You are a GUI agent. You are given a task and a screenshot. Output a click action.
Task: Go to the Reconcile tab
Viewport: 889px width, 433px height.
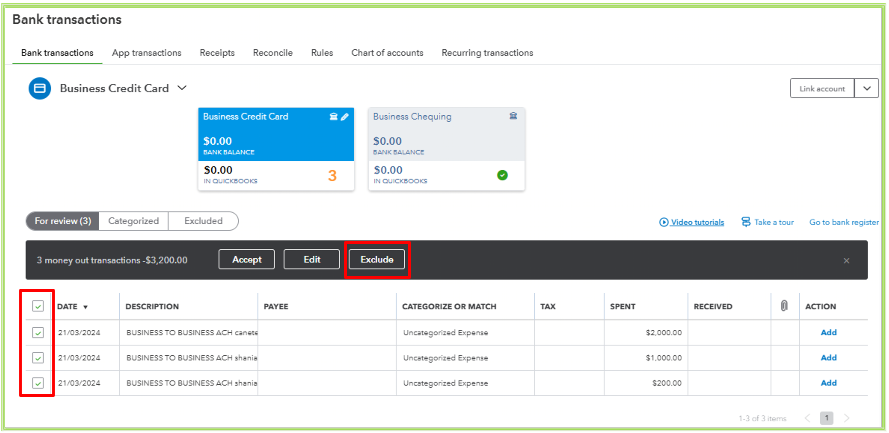pos(273,53)
